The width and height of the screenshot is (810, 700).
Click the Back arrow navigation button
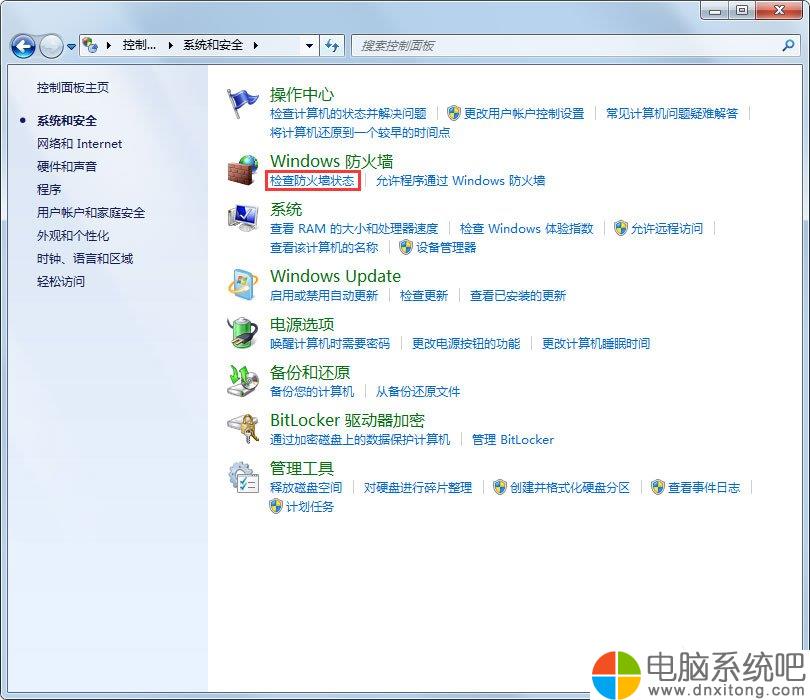coord(23,46)
